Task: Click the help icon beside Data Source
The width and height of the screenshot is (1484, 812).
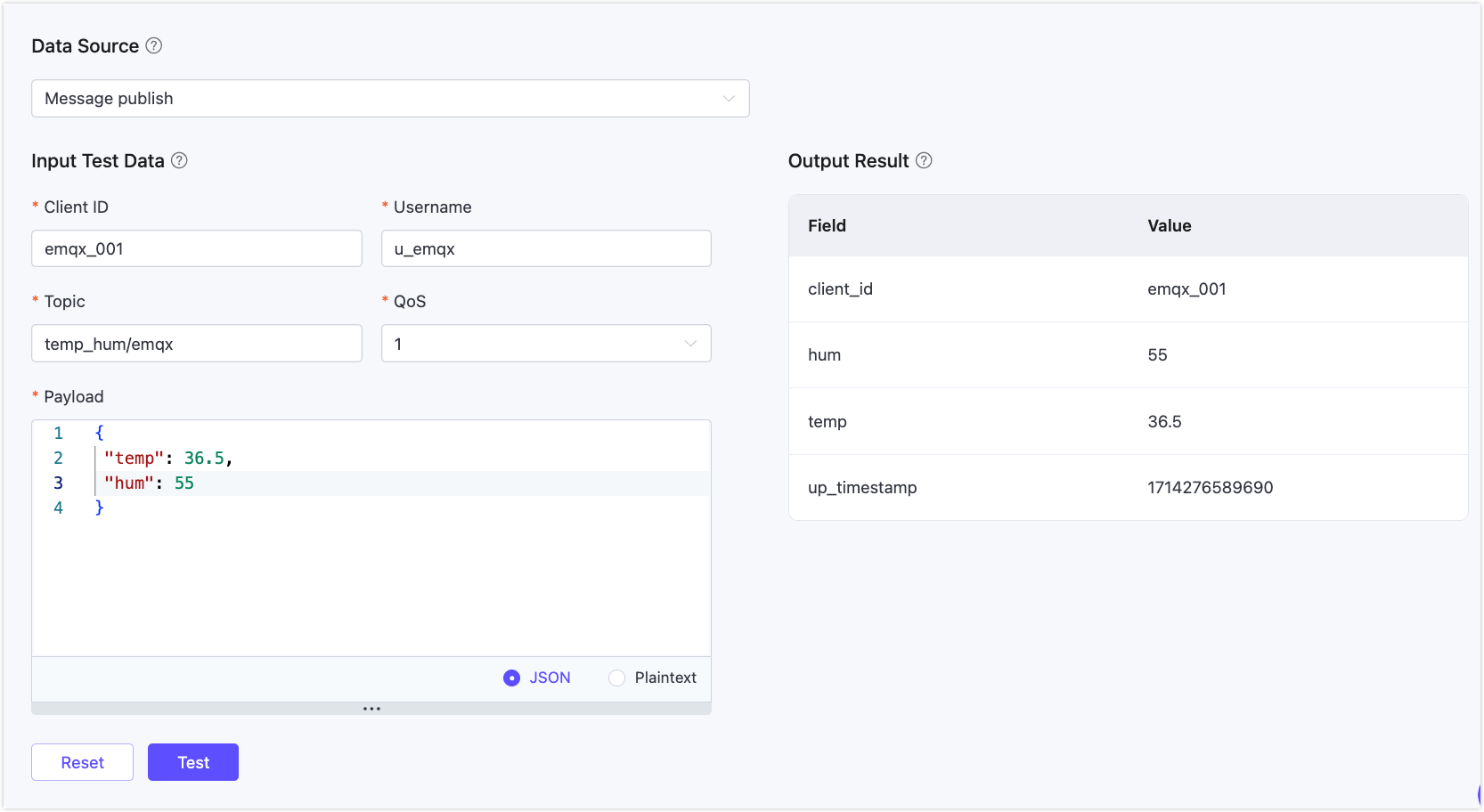Action: coord(154,45)
